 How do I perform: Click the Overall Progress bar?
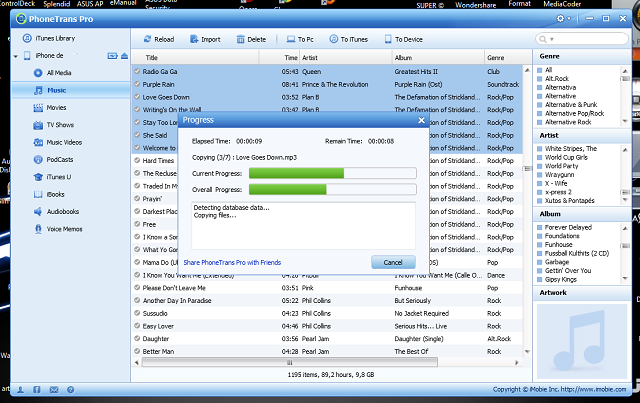point(333,189)
